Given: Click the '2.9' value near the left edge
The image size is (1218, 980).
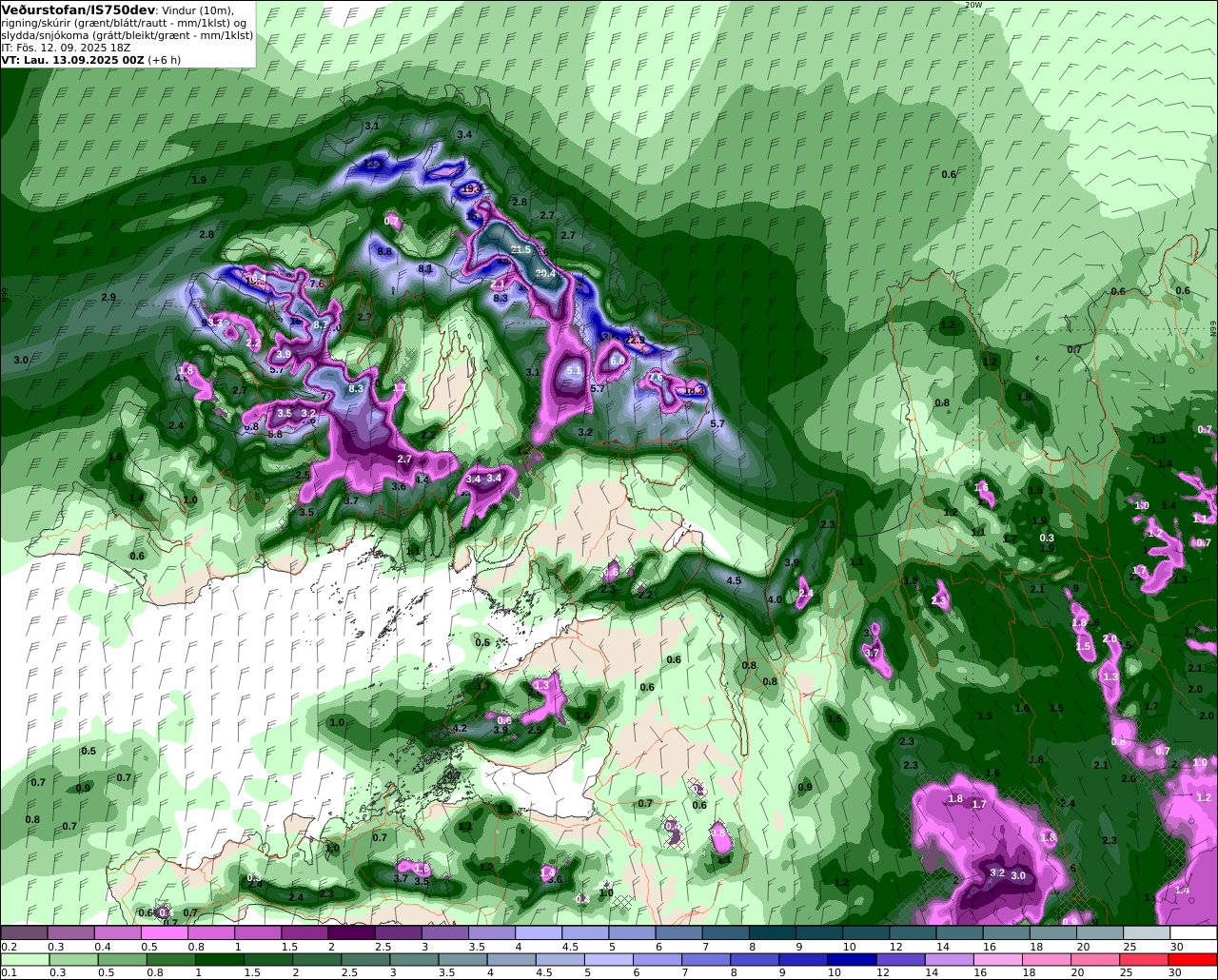Looking at the screenshot, I should pyautogui.click(x=108, y=298).
